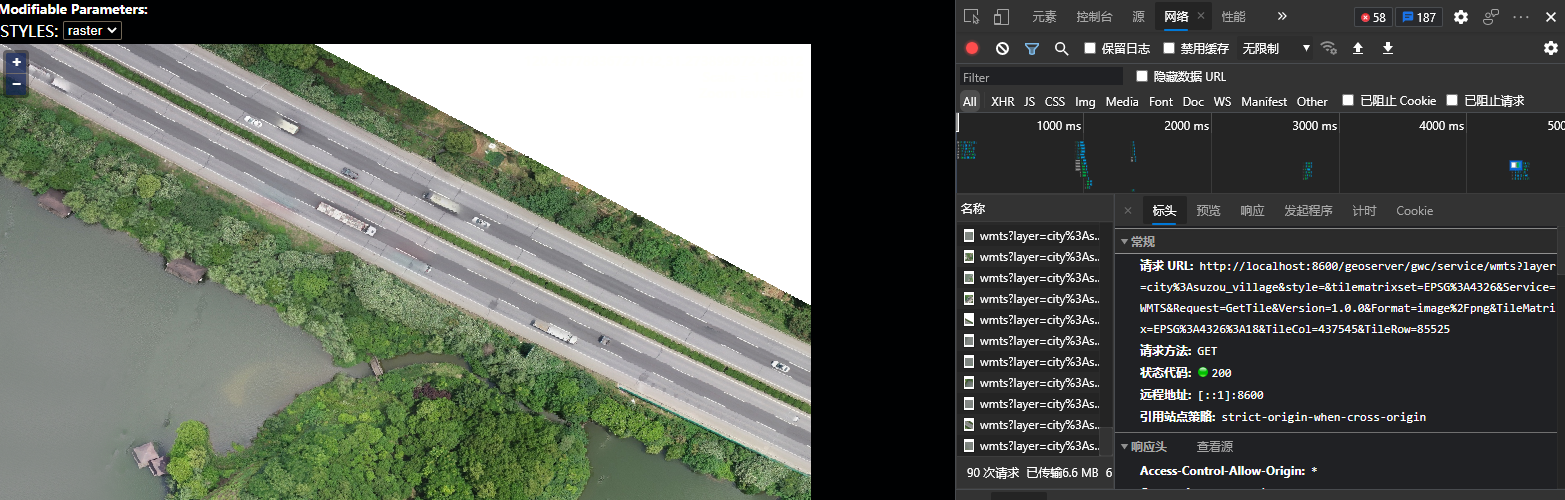Viewport: 1565px width, 500px height.
Task: Toggle the network filter funnel icon
Action: (x=1032, y=48)
